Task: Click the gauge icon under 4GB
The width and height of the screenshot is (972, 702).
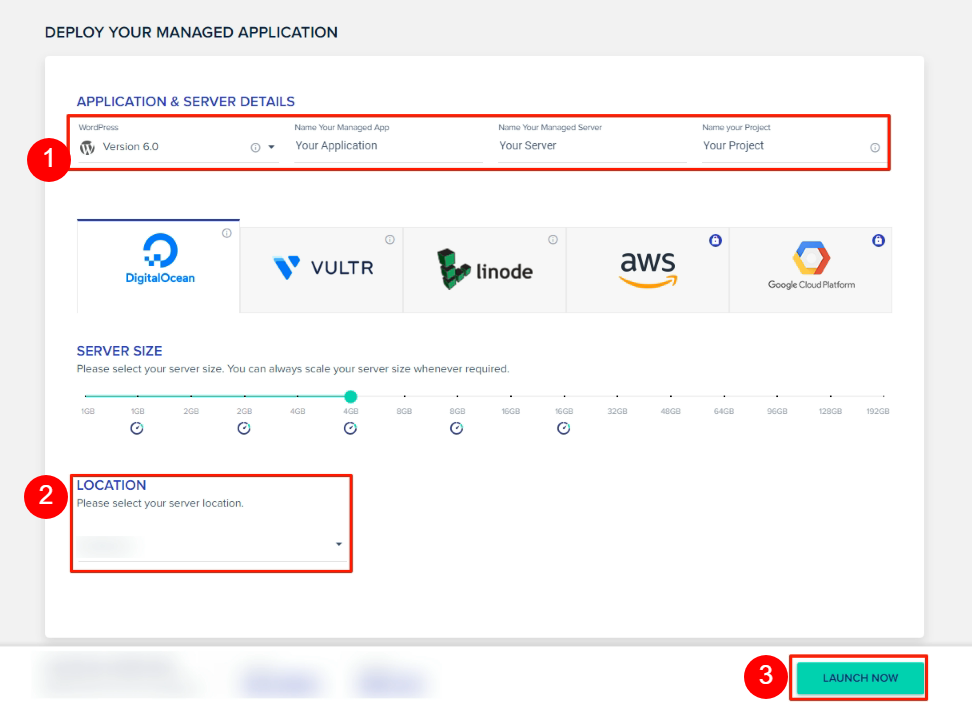Action: click(x=350, y=429)
